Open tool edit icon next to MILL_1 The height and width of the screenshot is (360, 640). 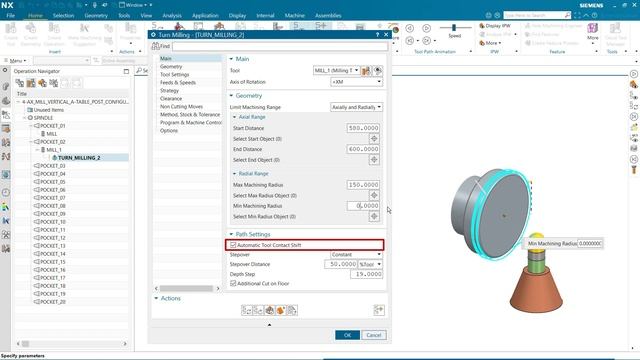click(x=366, y=71)
